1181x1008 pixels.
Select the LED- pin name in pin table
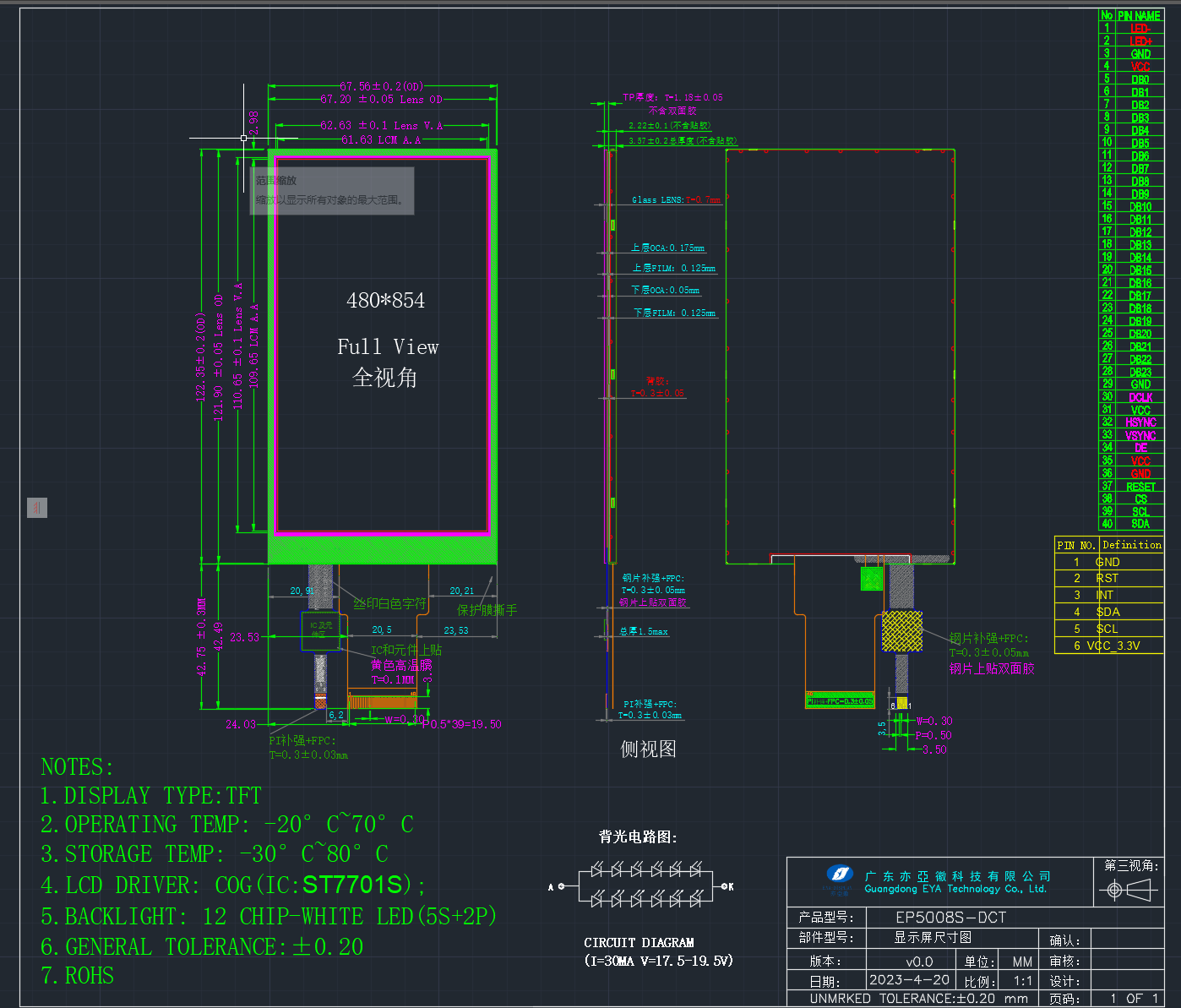(x=1140, y=28)
